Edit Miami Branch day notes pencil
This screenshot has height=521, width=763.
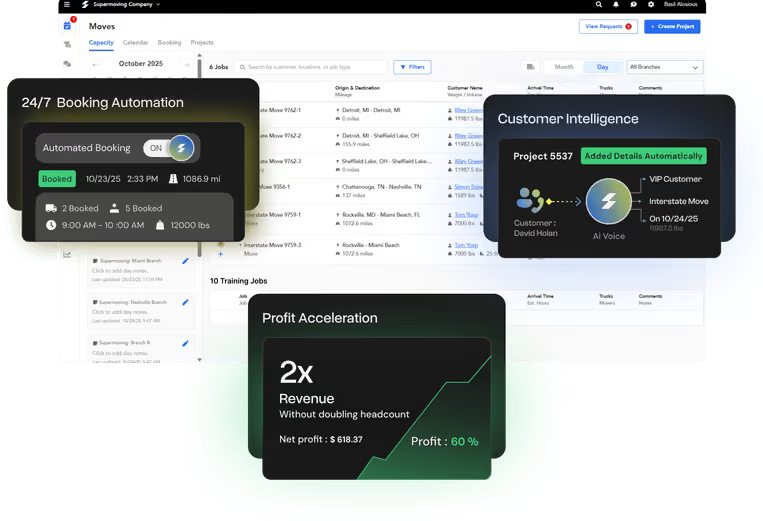pos(185,261)
